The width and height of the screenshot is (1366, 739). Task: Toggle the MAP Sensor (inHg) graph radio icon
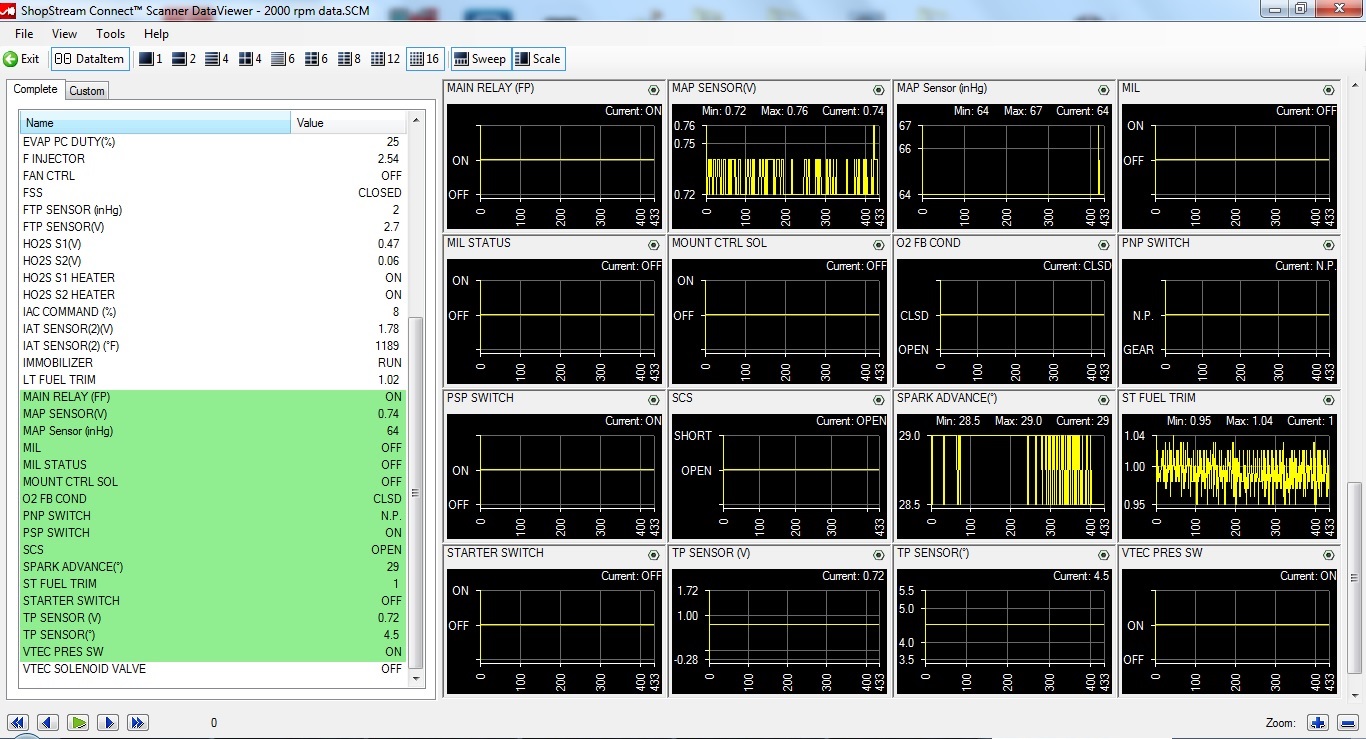coord(1104,90)
